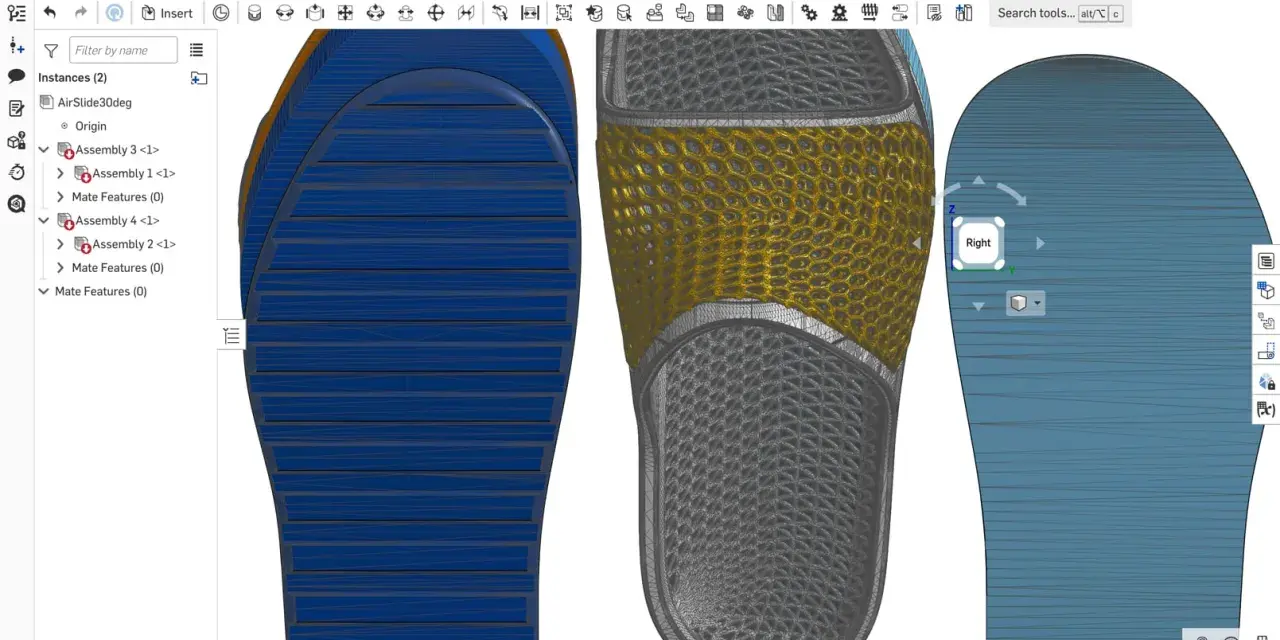Click the circular pattern dots icon
This screenshot has height=640, width=1280.
745,13
